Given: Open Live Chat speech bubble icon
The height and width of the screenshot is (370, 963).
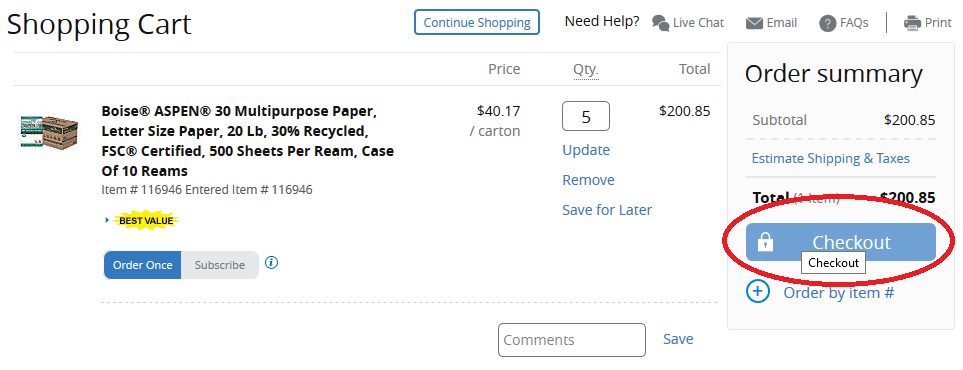Looking at the screenshot, I should (x=660, y=23).
